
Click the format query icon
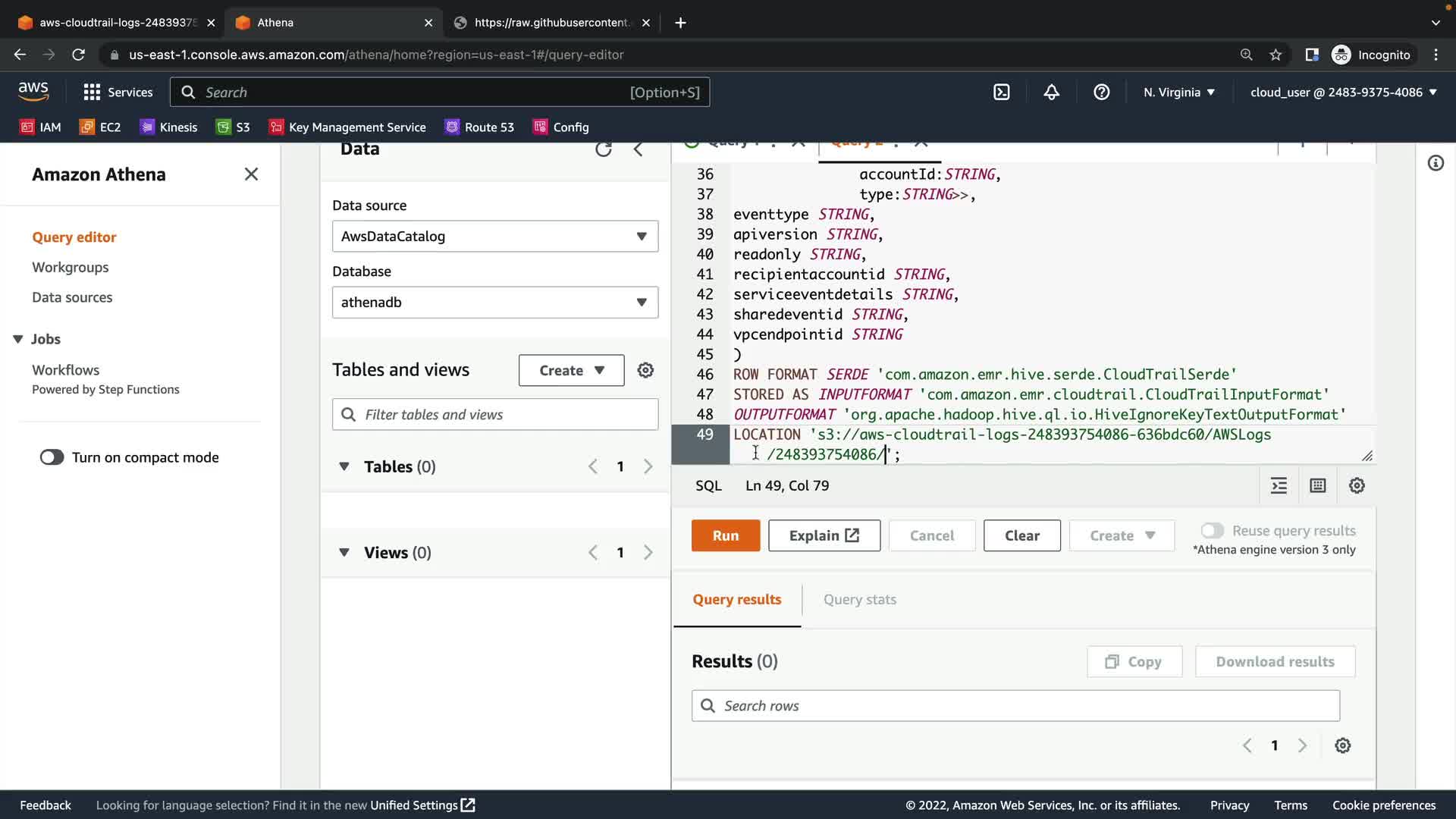(1279, 486)
